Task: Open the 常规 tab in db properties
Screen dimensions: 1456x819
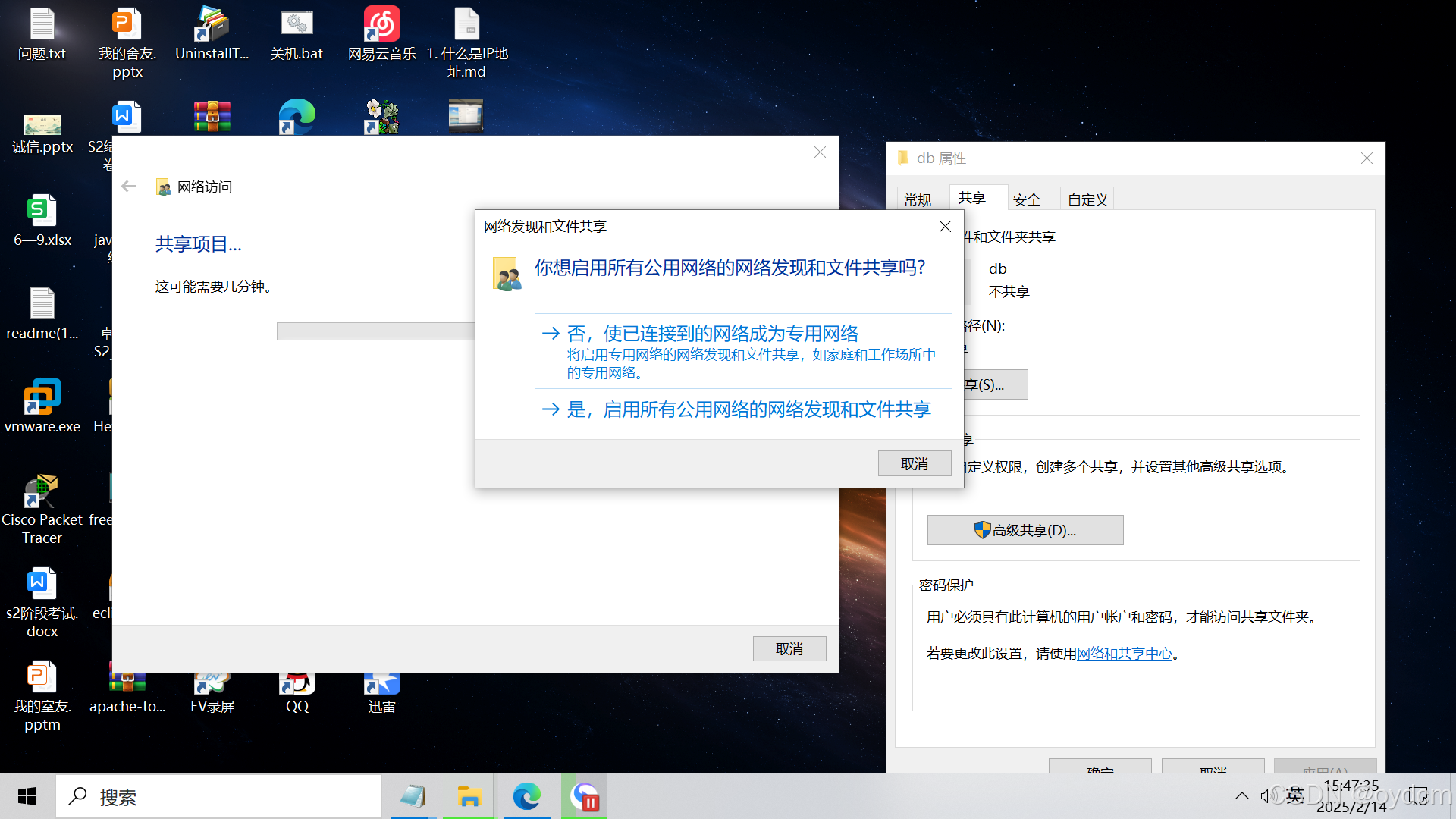Action: [918, 199]
